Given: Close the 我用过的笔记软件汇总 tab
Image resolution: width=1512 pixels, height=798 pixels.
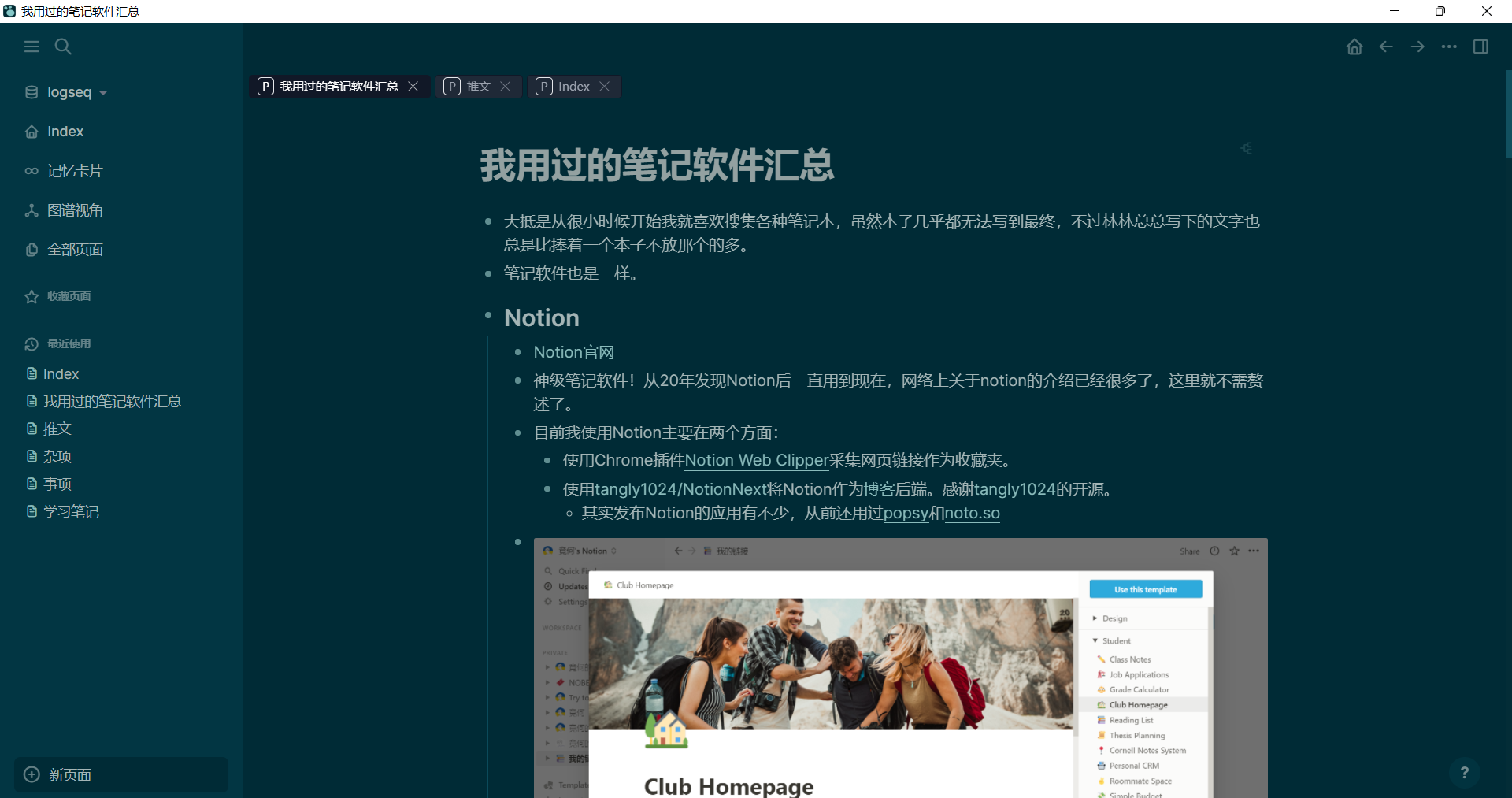Looking at the screenshot, I should pyautogui.click(x=413, y=87).
